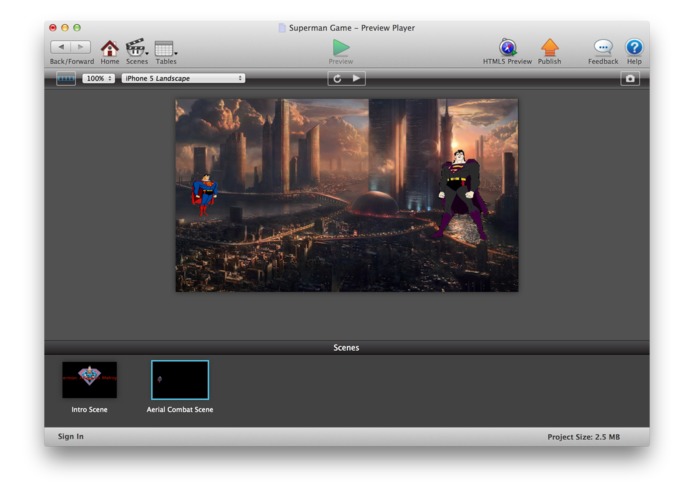
Task: Click the document icon in the title
Action: 282,28
